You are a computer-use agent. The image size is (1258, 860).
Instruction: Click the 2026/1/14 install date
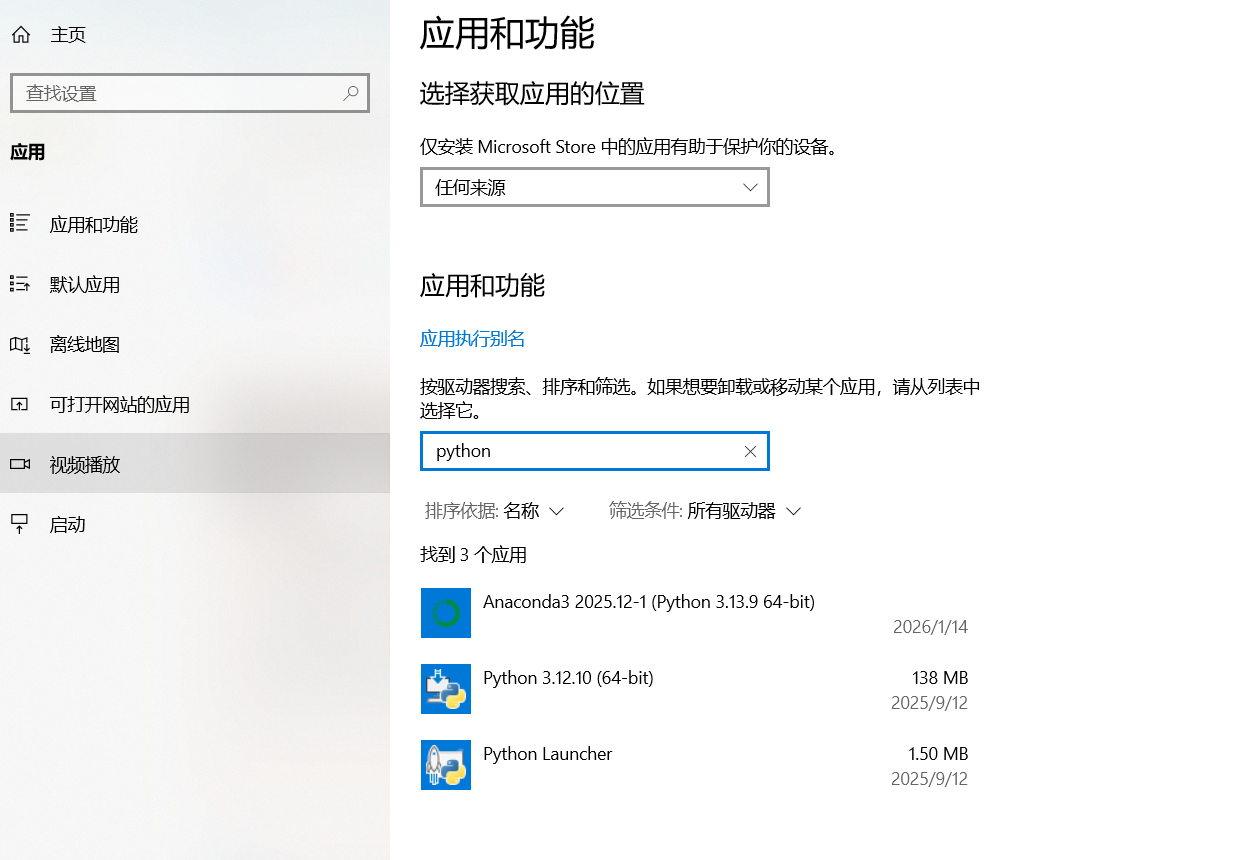(x=930, y=627)
